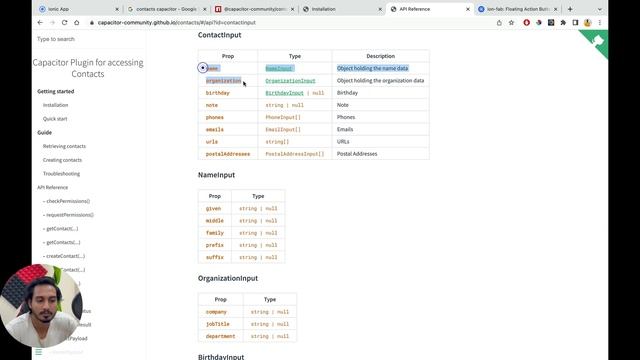The height and width of the screenshot is (360, 640).
Task: Click the 'PostalAddressInput[]' type cell
Action: 295,154
